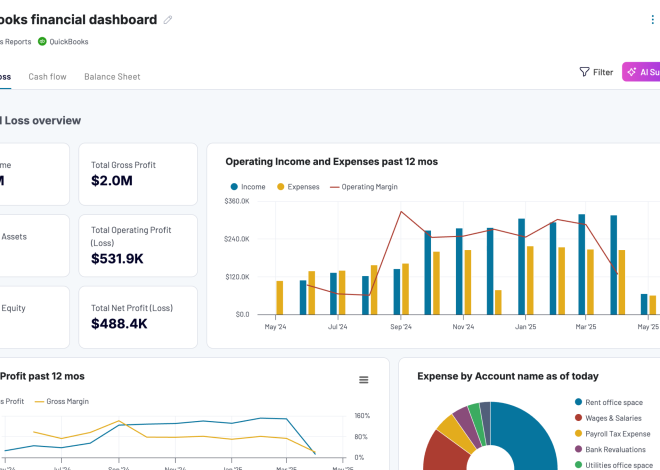This screenshot has height=470, width=660.
Task: Click the Total Operating Profit (Loss) card
Action: [138, 246]
